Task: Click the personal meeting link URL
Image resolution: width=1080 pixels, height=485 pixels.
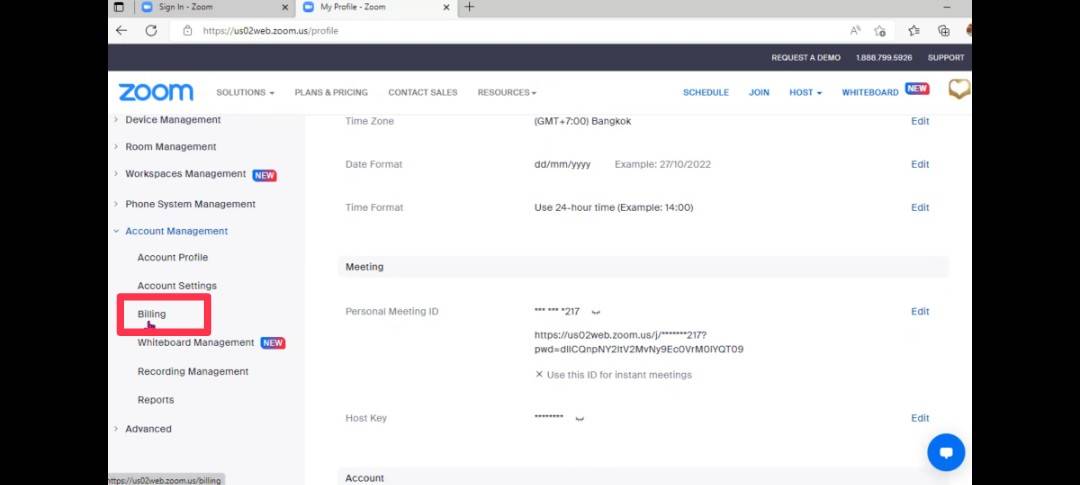Action: [x=638, y=342]
